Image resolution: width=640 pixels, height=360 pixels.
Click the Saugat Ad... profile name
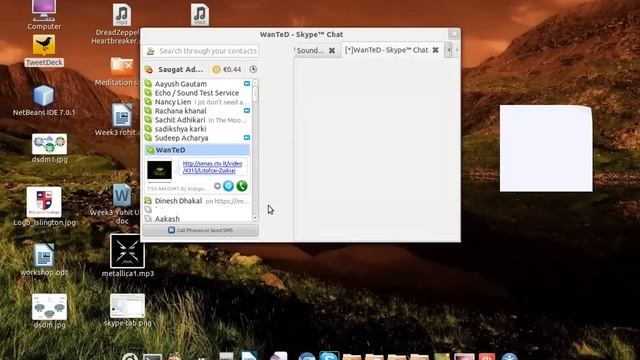click(180, 69)
